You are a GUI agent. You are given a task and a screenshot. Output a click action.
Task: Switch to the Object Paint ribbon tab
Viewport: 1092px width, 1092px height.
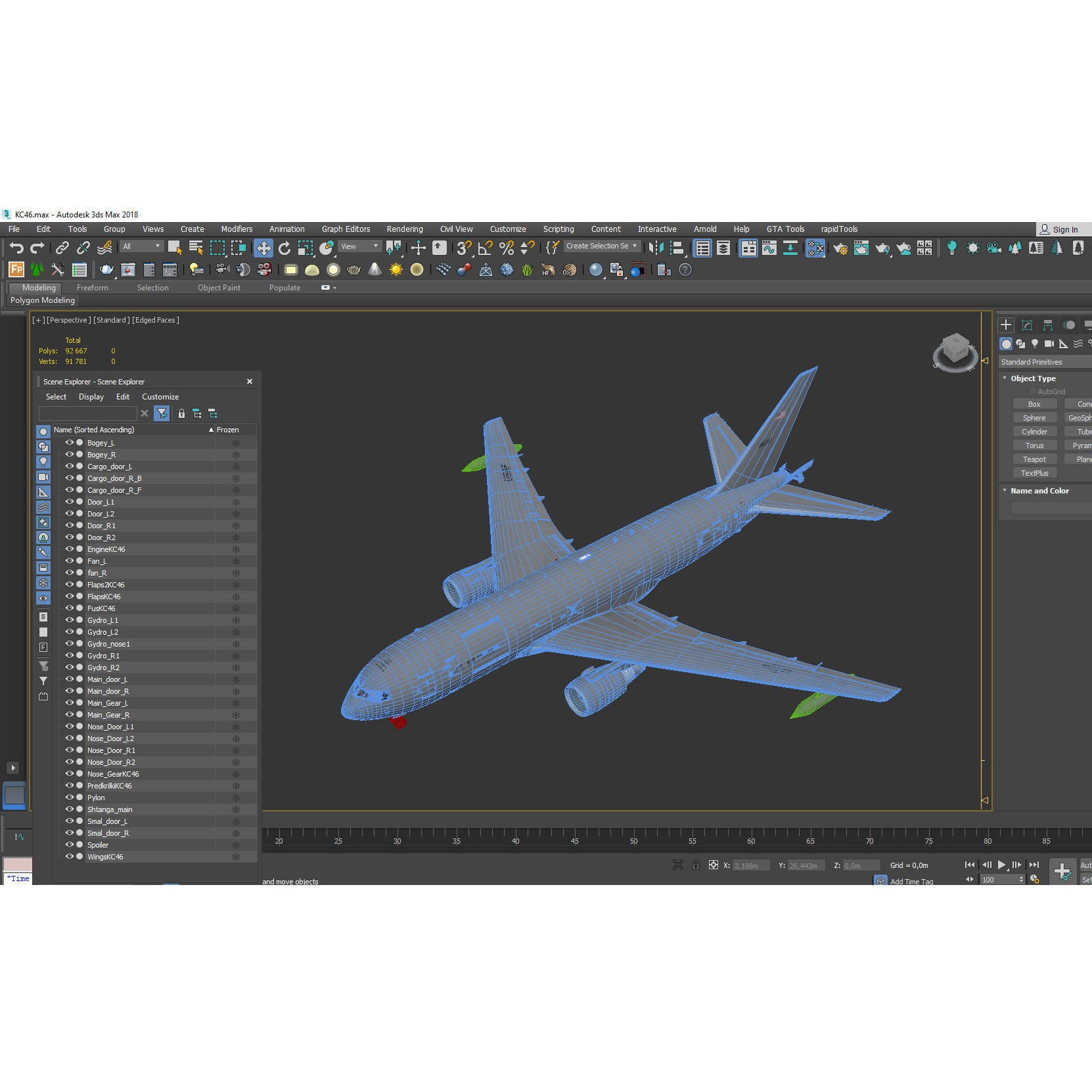219,288
